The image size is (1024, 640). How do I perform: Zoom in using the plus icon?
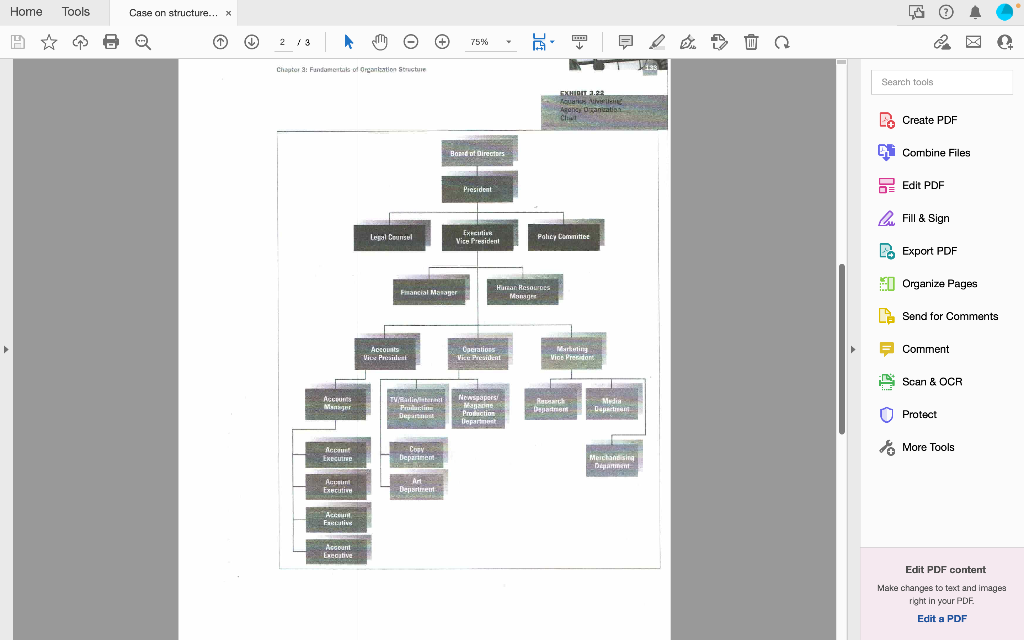coord(441,42)
